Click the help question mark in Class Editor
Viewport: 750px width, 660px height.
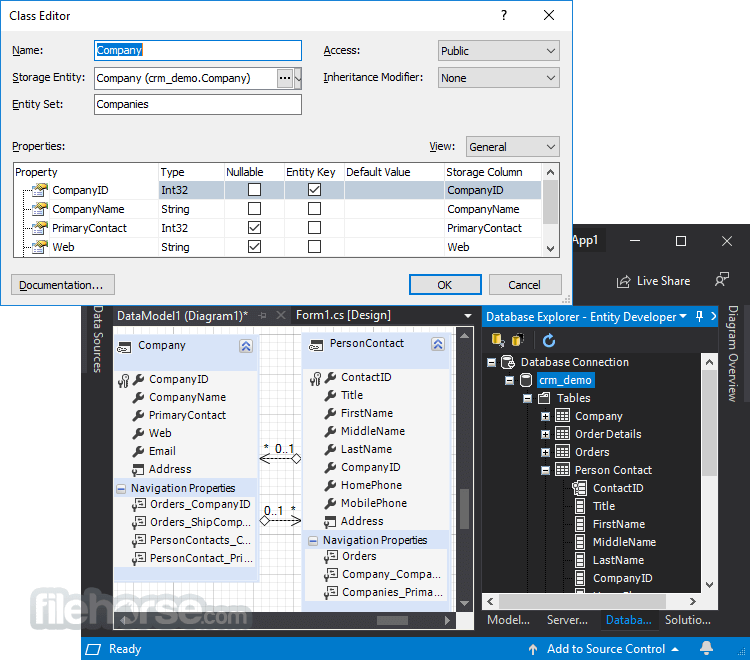pyautogui.click(x=504, y=15)
